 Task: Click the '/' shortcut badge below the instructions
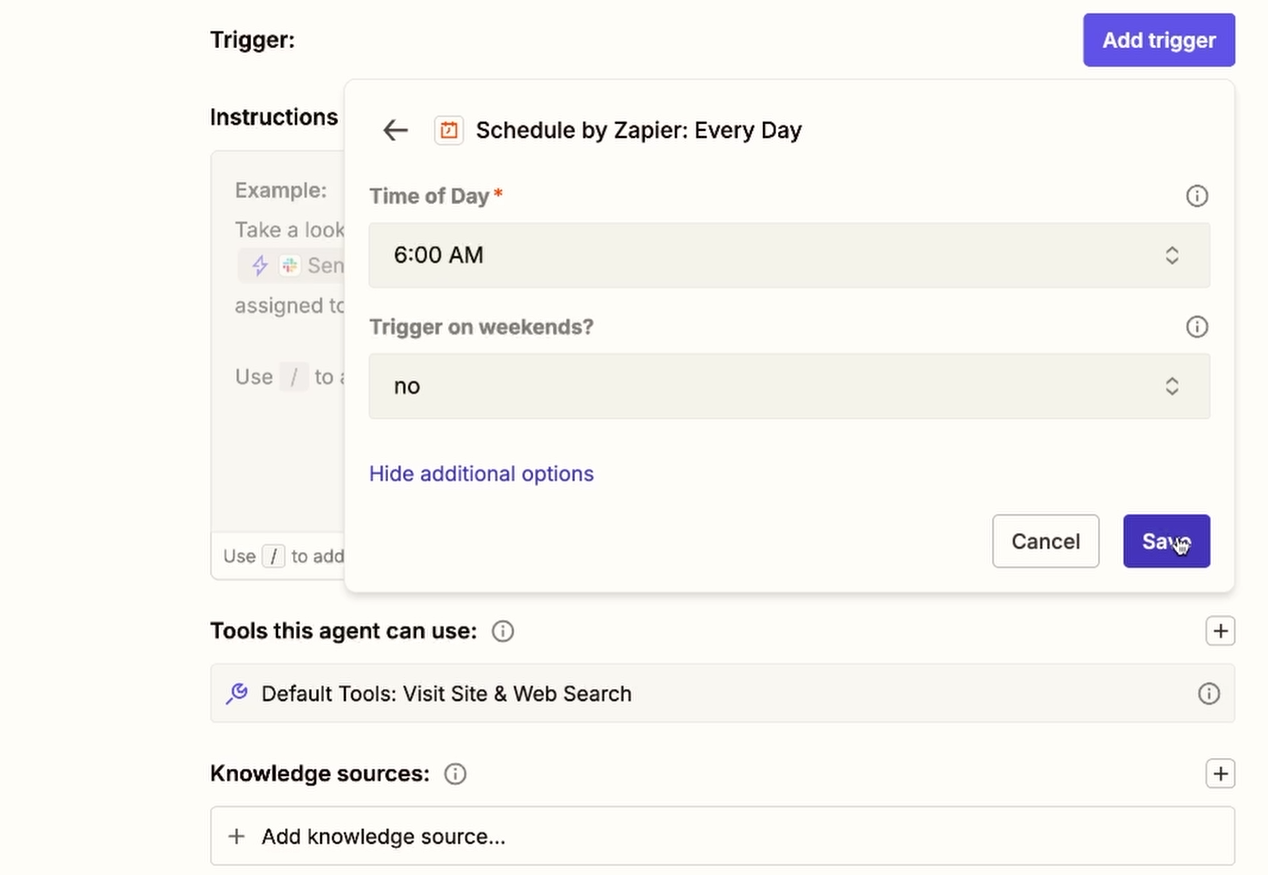[x=274, y=556]
